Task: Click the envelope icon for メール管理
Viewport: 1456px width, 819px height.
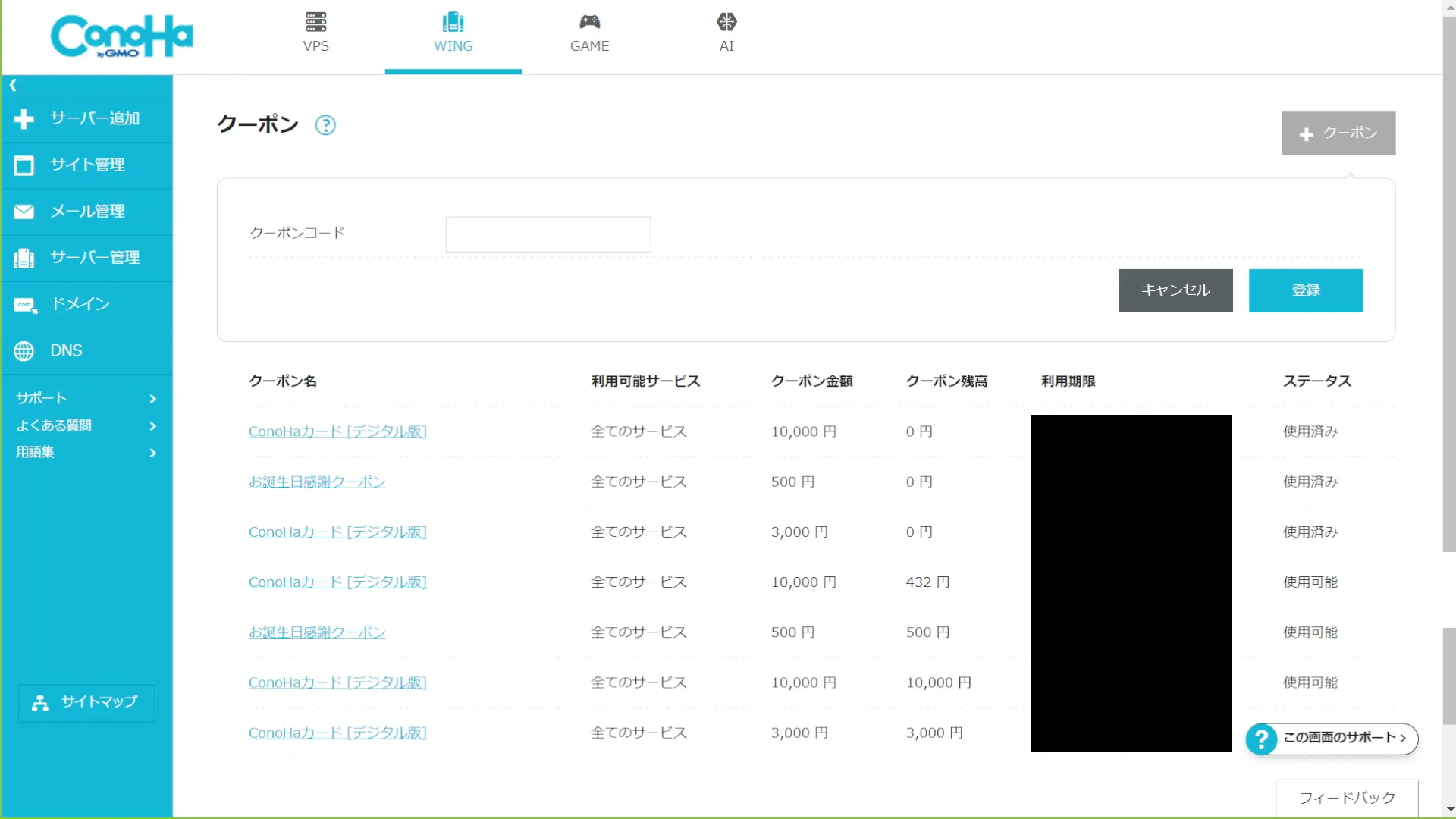Action: tap(24, 212)
